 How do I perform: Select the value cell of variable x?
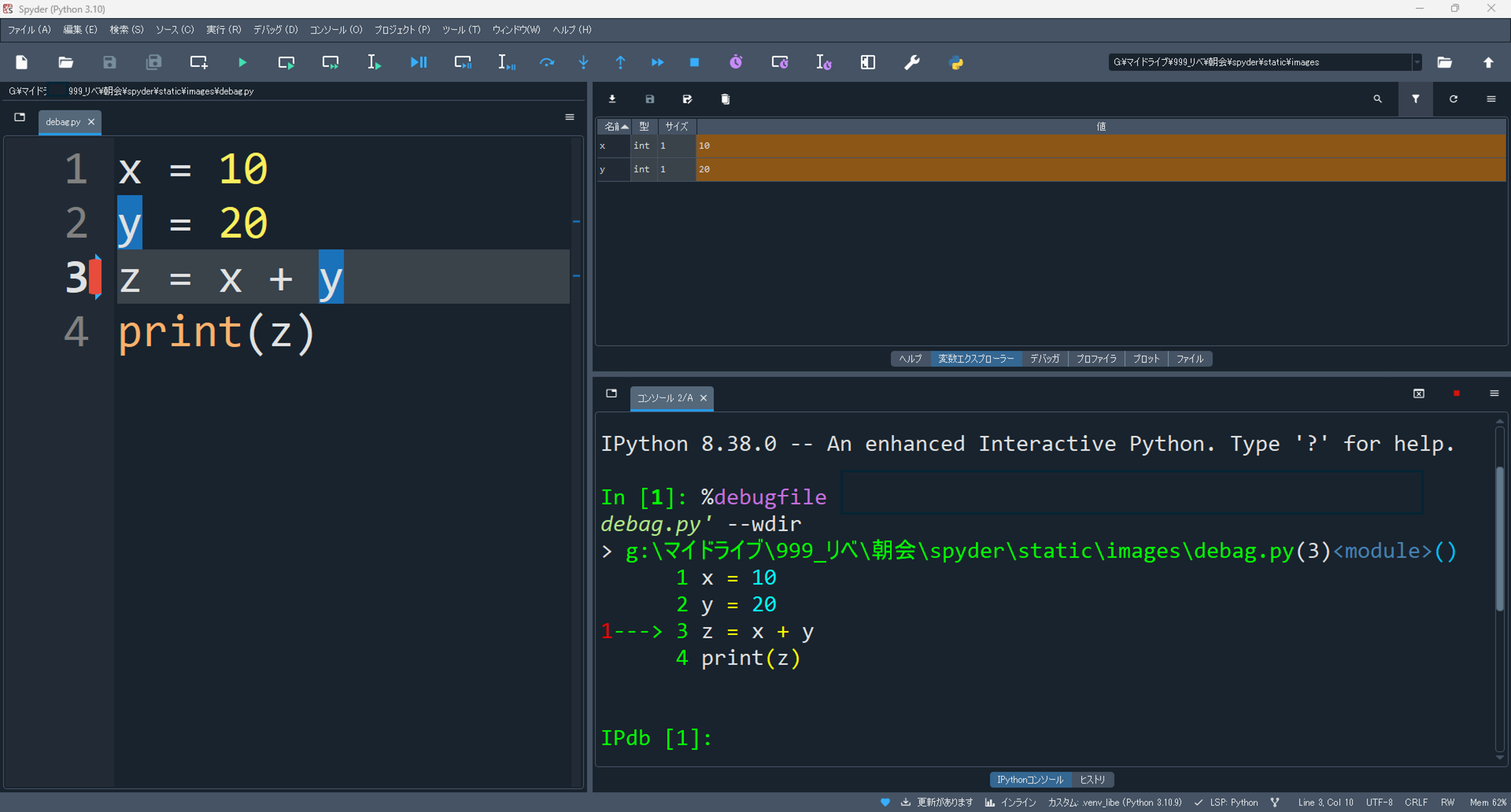(1101, 146)
